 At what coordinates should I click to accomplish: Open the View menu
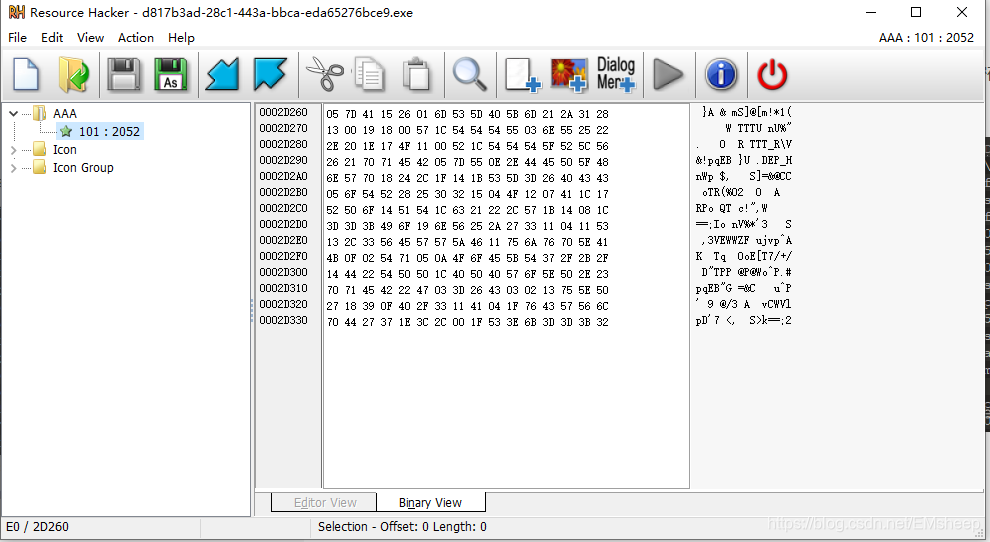90,38
